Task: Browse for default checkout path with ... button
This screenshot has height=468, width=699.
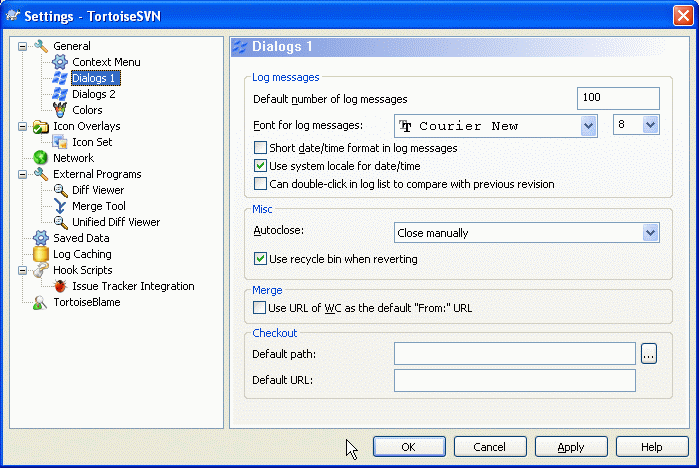Action: tap(649, 354)
